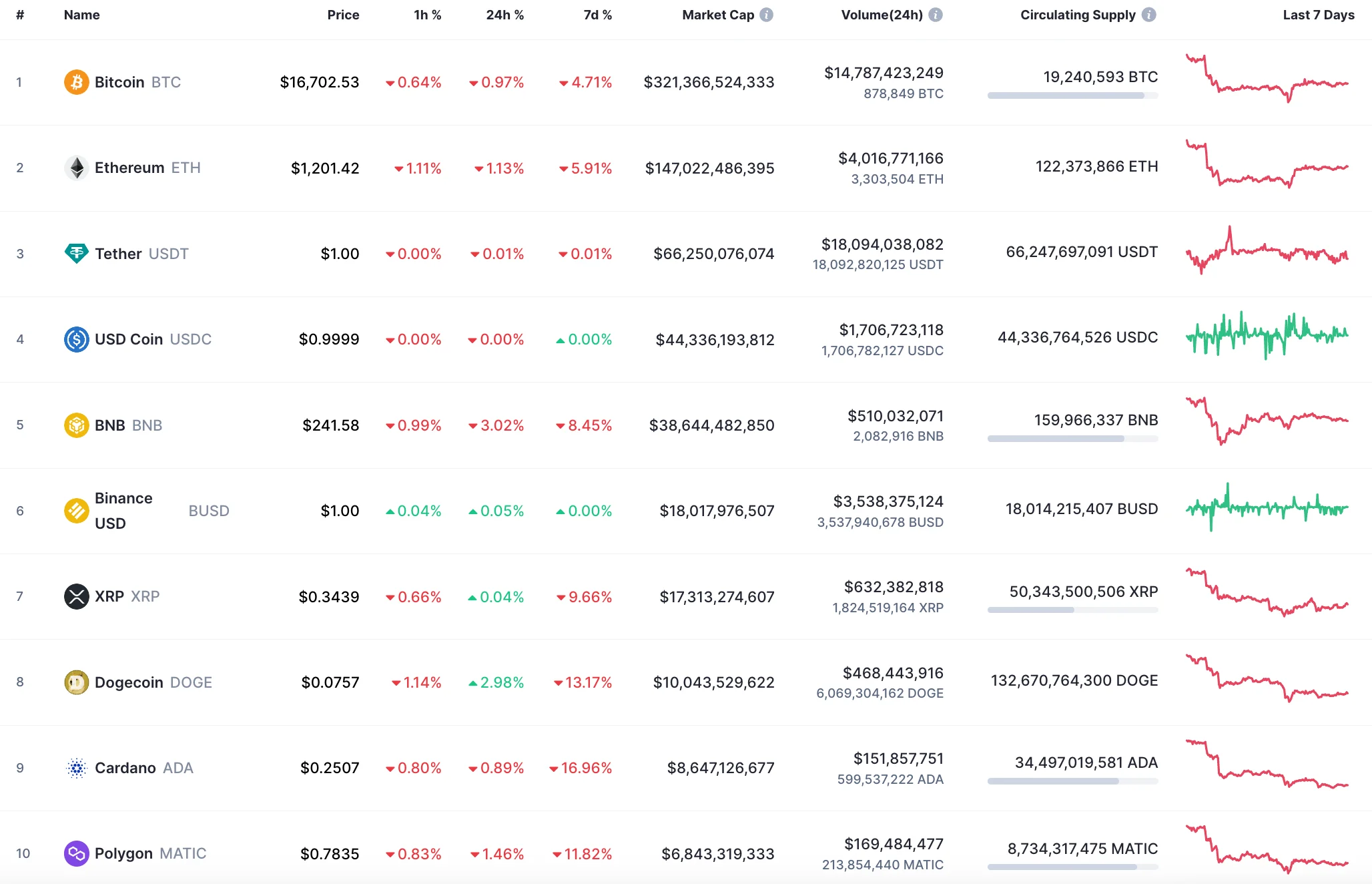Click the Dogecoin logo icon
Viewport: 1372px width, 884px height.
coord(77,682)
